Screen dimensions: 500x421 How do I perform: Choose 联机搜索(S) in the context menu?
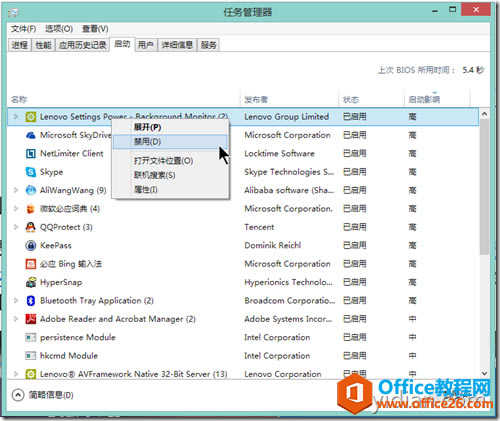171,175
